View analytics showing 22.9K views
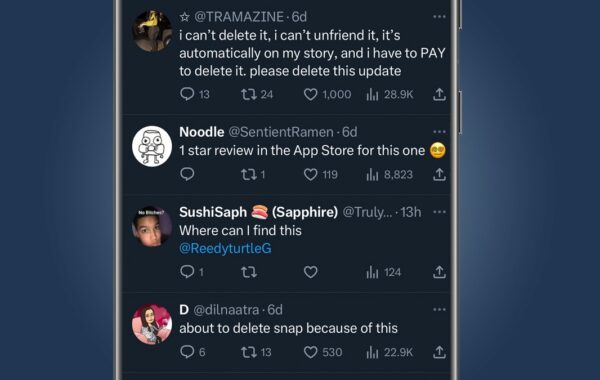600x380 pixels. point(390,352)
